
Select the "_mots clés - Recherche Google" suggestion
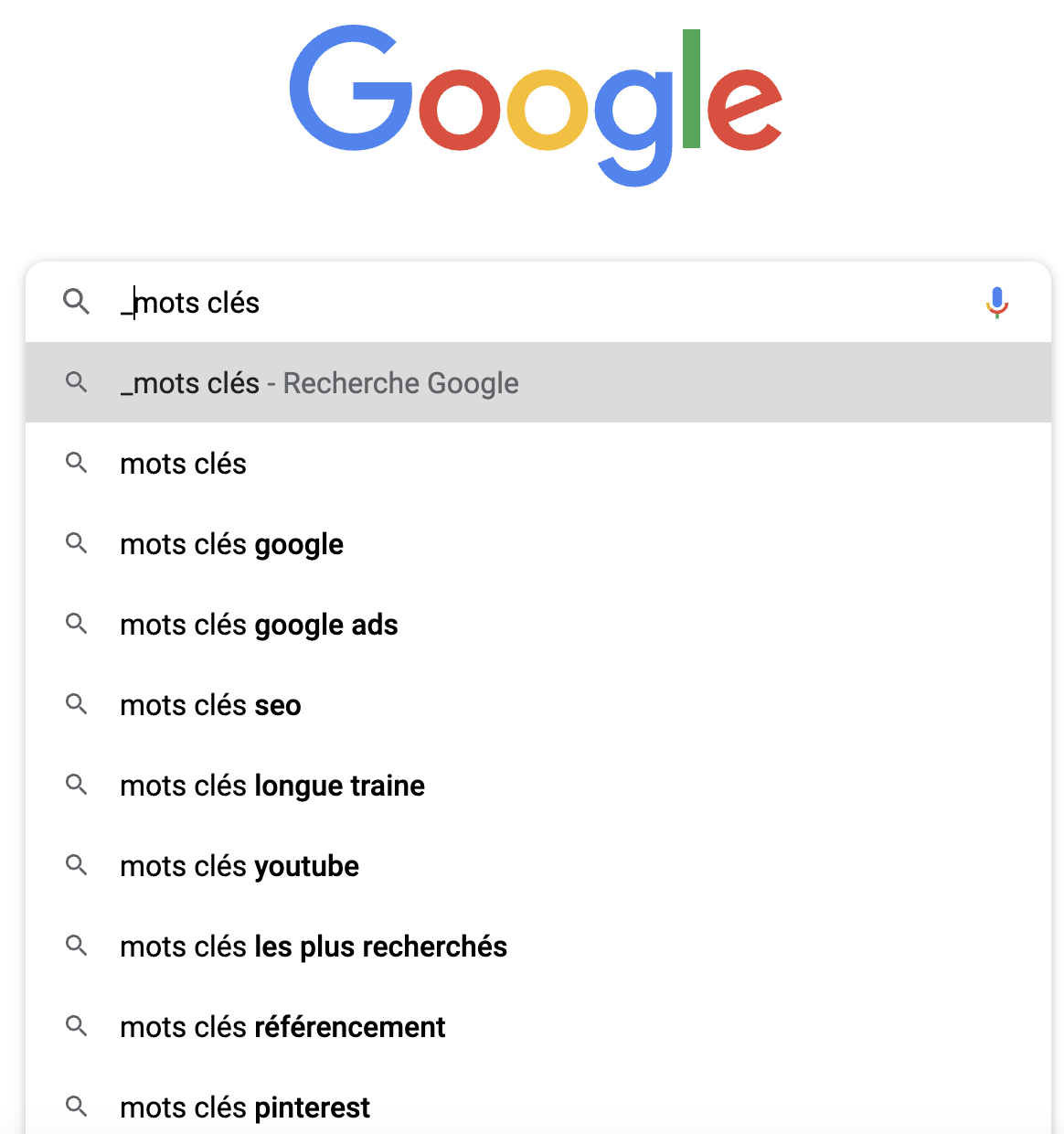(319, 383)
